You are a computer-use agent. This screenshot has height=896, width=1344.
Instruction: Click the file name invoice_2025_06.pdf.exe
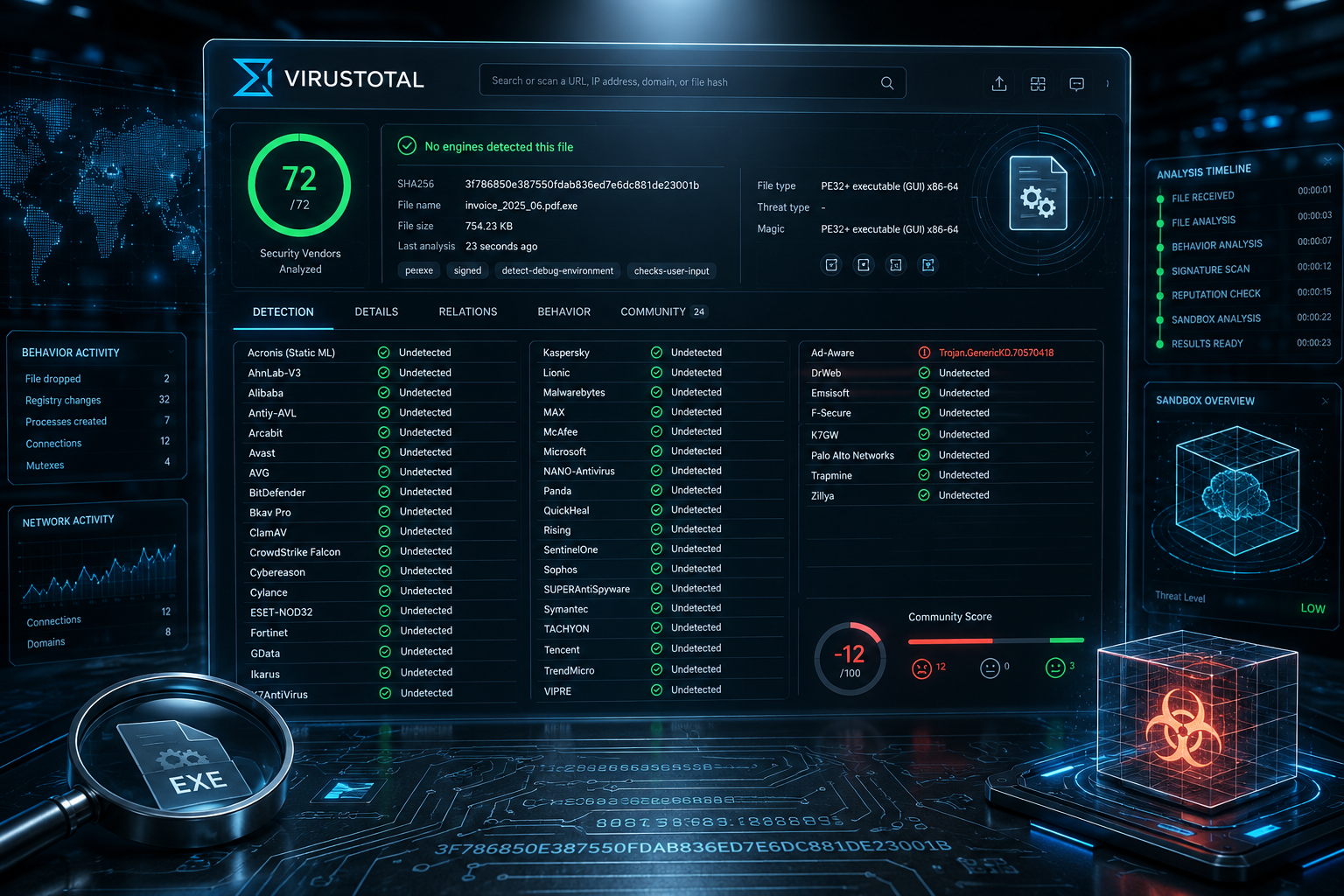pyautogui.click(x=521, y=206)
